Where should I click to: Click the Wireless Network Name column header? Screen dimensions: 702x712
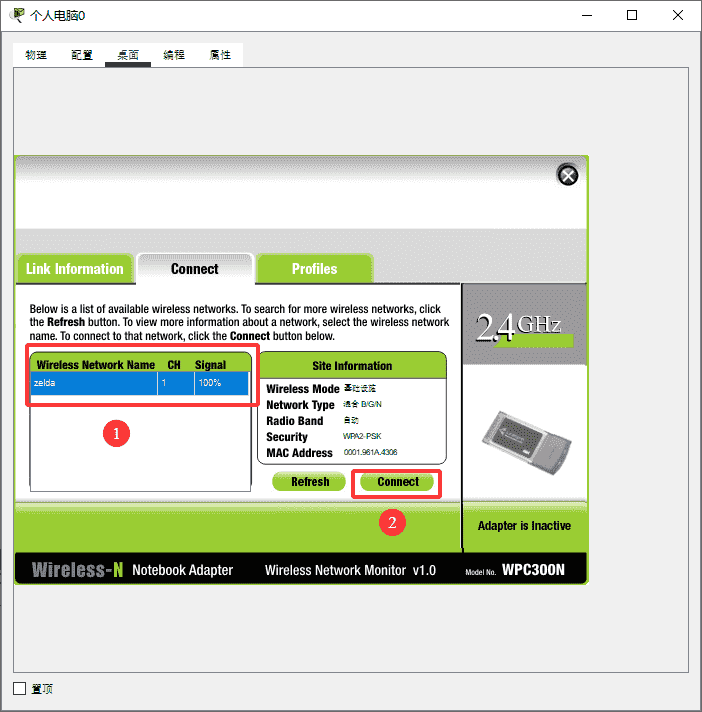click(95, 365)
